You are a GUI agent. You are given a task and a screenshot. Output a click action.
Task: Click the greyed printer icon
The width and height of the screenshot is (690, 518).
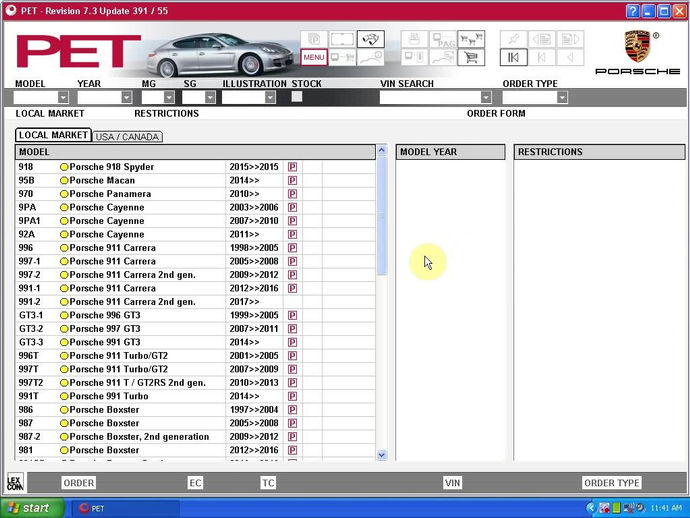pos(414,39)
